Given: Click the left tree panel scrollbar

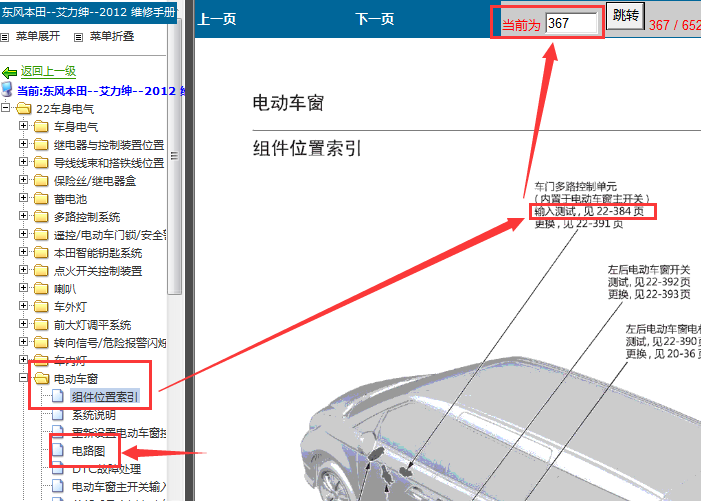Looking at the screenshot, I should (x=174, y=156).
